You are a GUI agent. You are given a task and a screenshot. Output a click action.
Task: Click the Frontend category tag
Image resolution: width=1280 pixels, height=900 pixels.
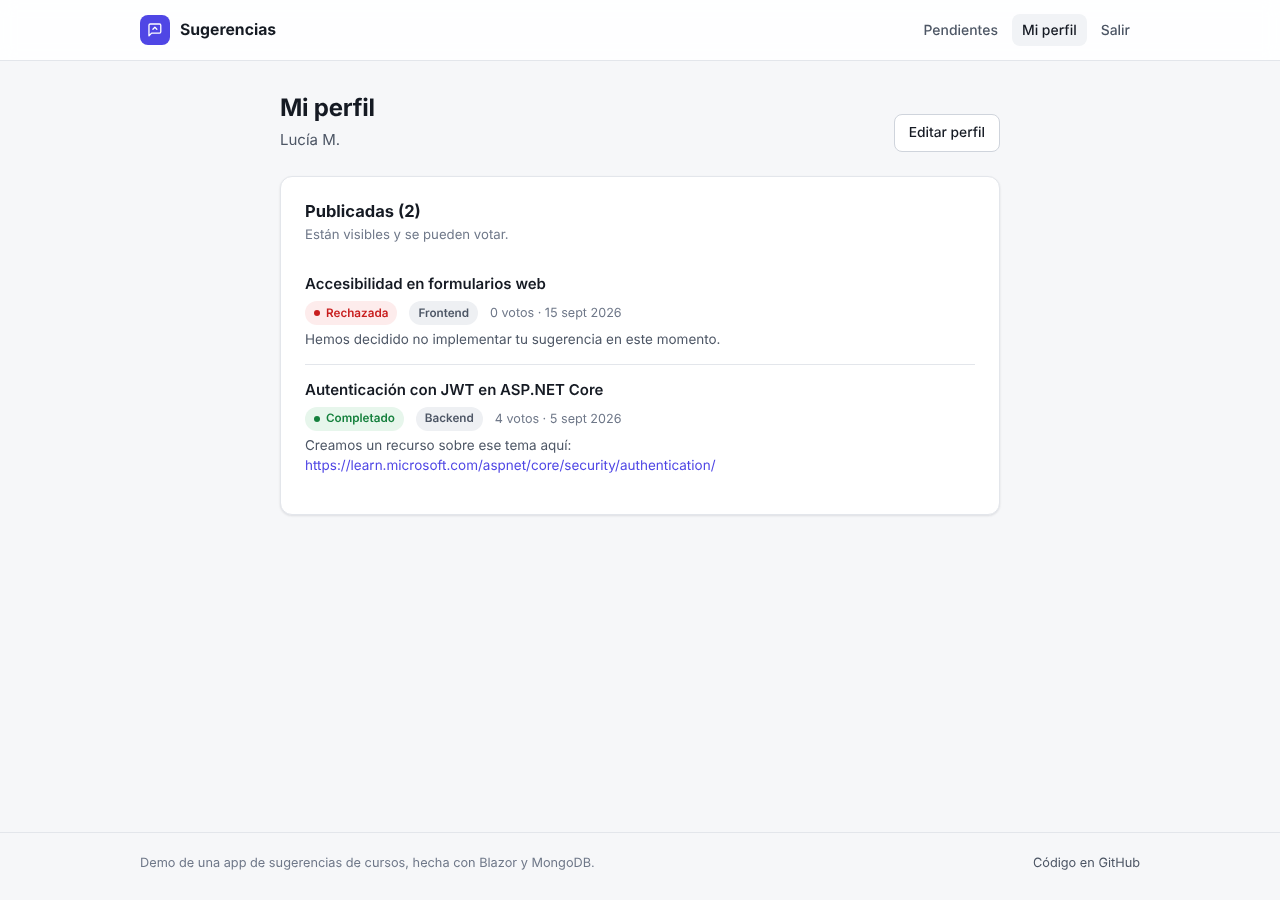pos(444,313)
